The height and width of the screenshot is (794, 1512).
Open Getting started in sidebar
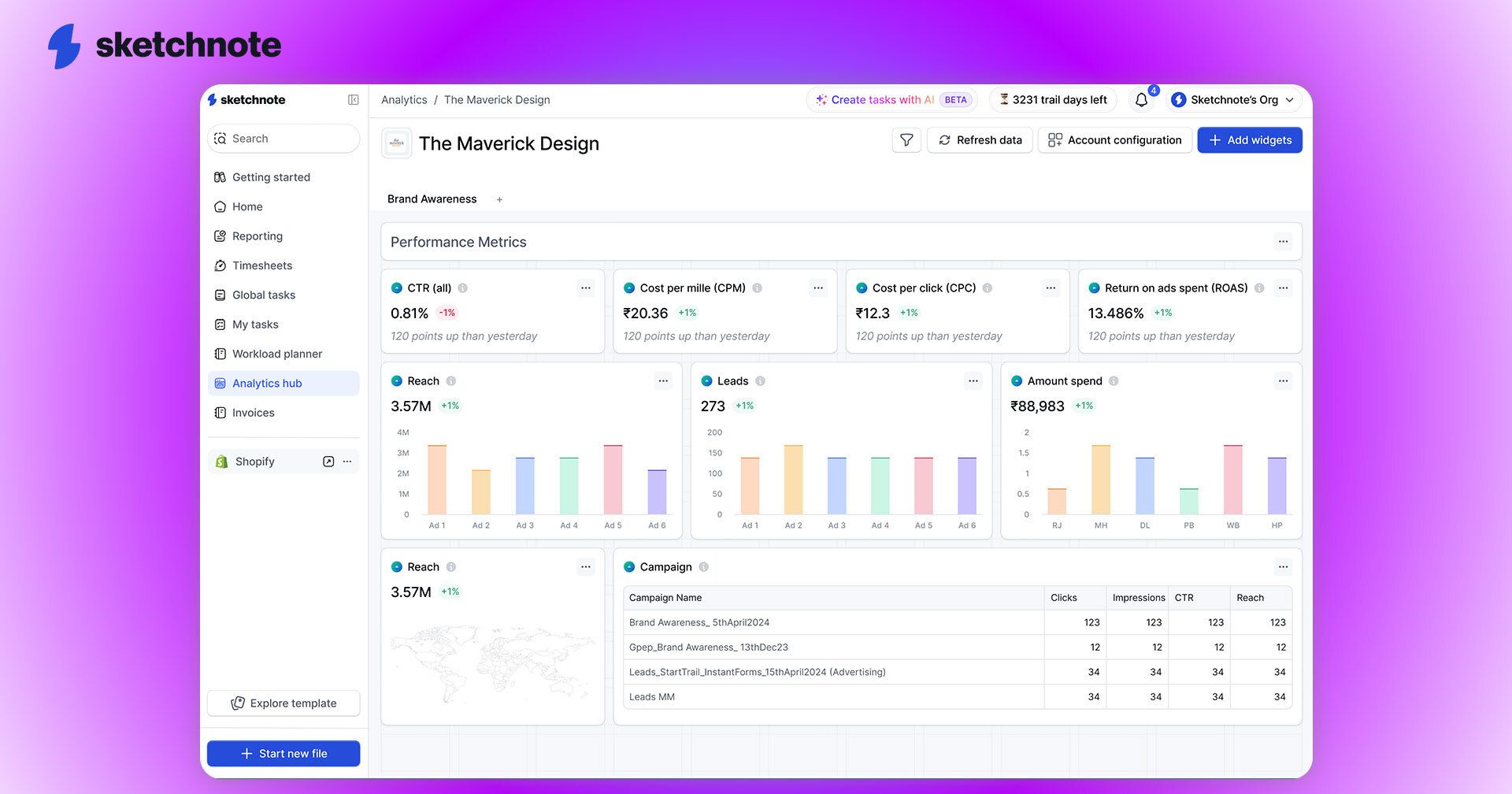pos(283,177)
